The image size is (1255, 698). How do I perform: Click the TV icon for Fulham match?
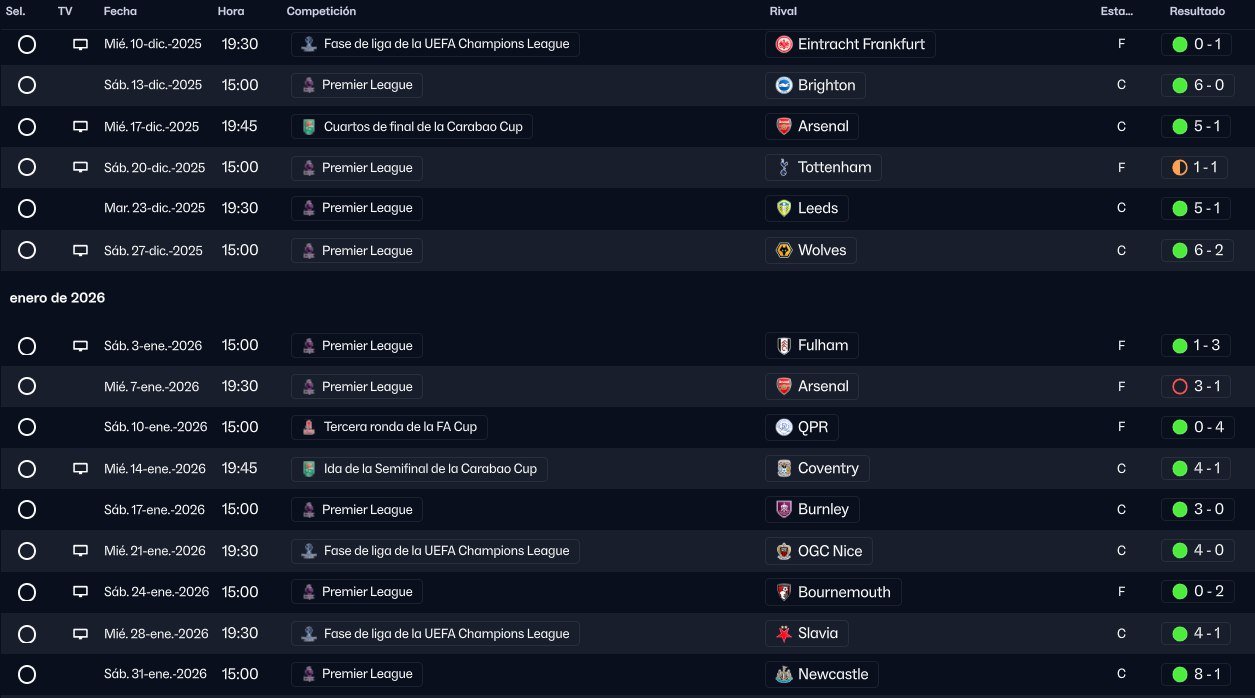coord(81,346)
